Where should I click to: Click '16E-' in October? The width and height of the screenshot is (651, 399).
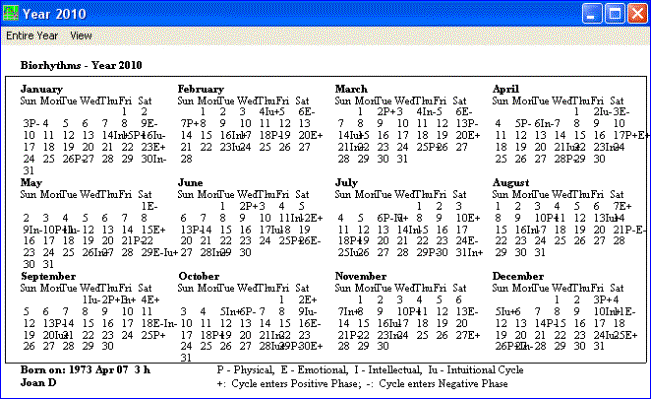click(x=309, y=323)
